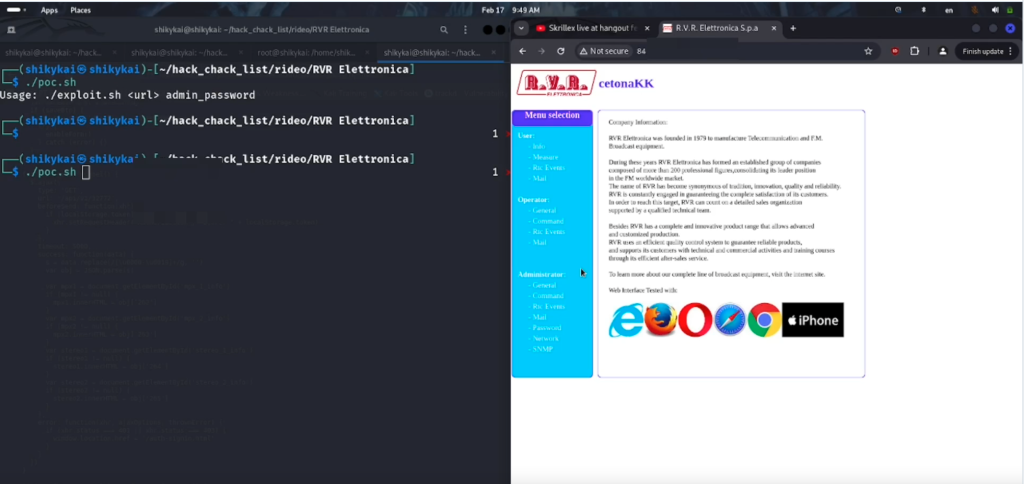Click the Menu selection header
The height and width of the screenshot is (484, 1024).
pos(552,116)
